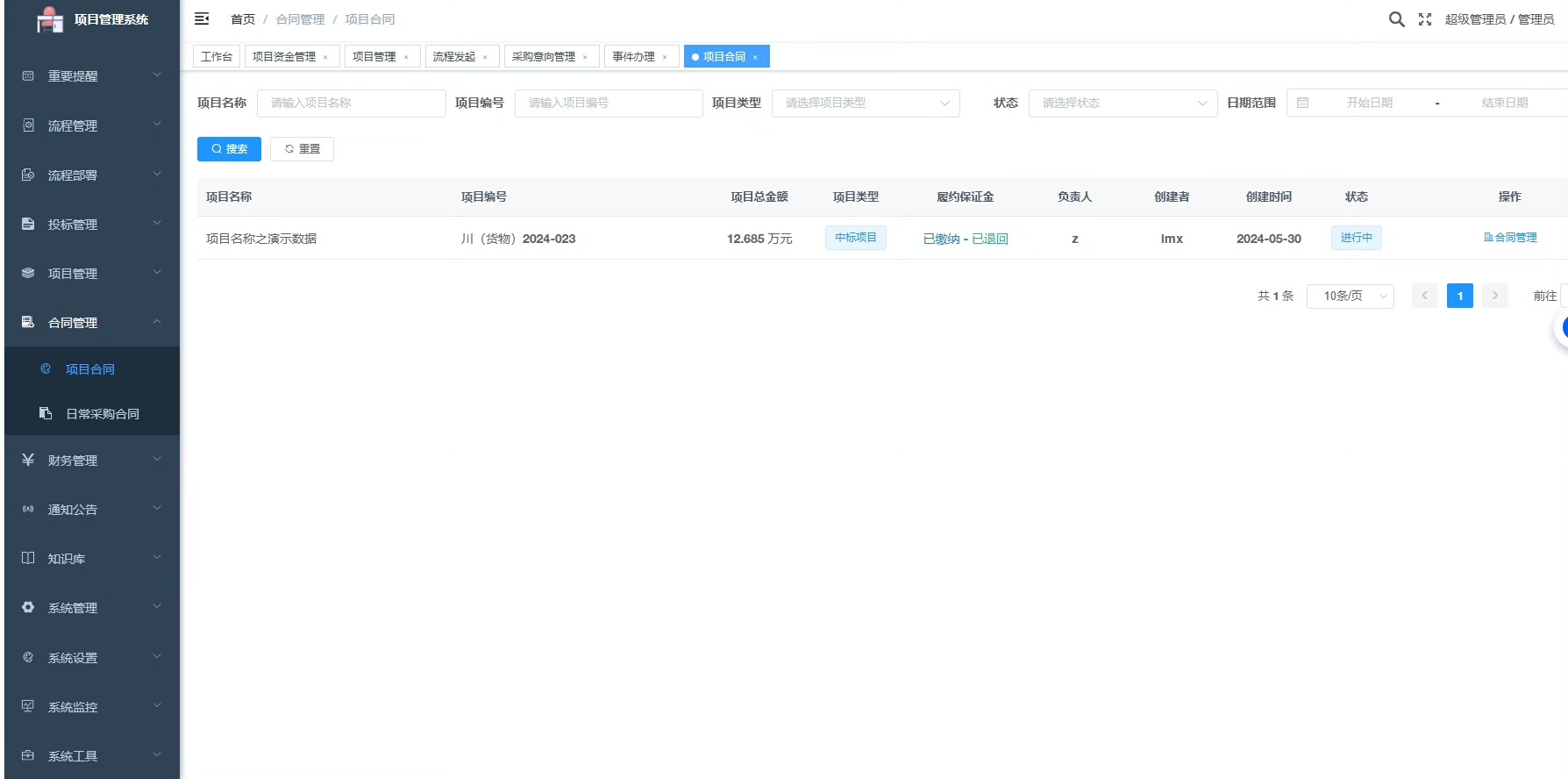Screen dimensions: 1568x779
Task: Open the 项目类型 dropdown
Action: click(865, 104)
